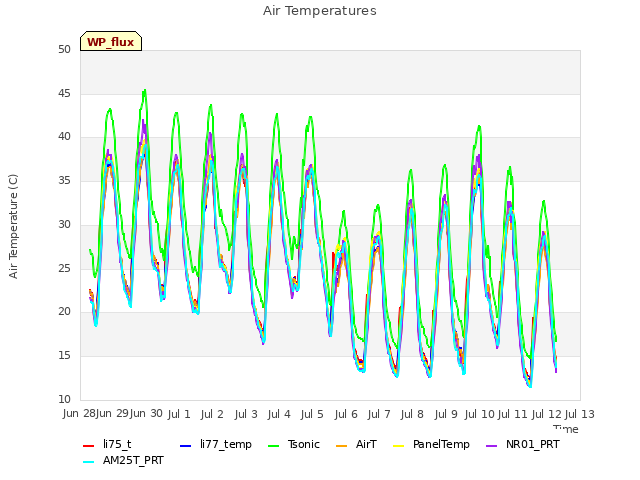Toggle the li77_temp legend entry

[216, 444]
